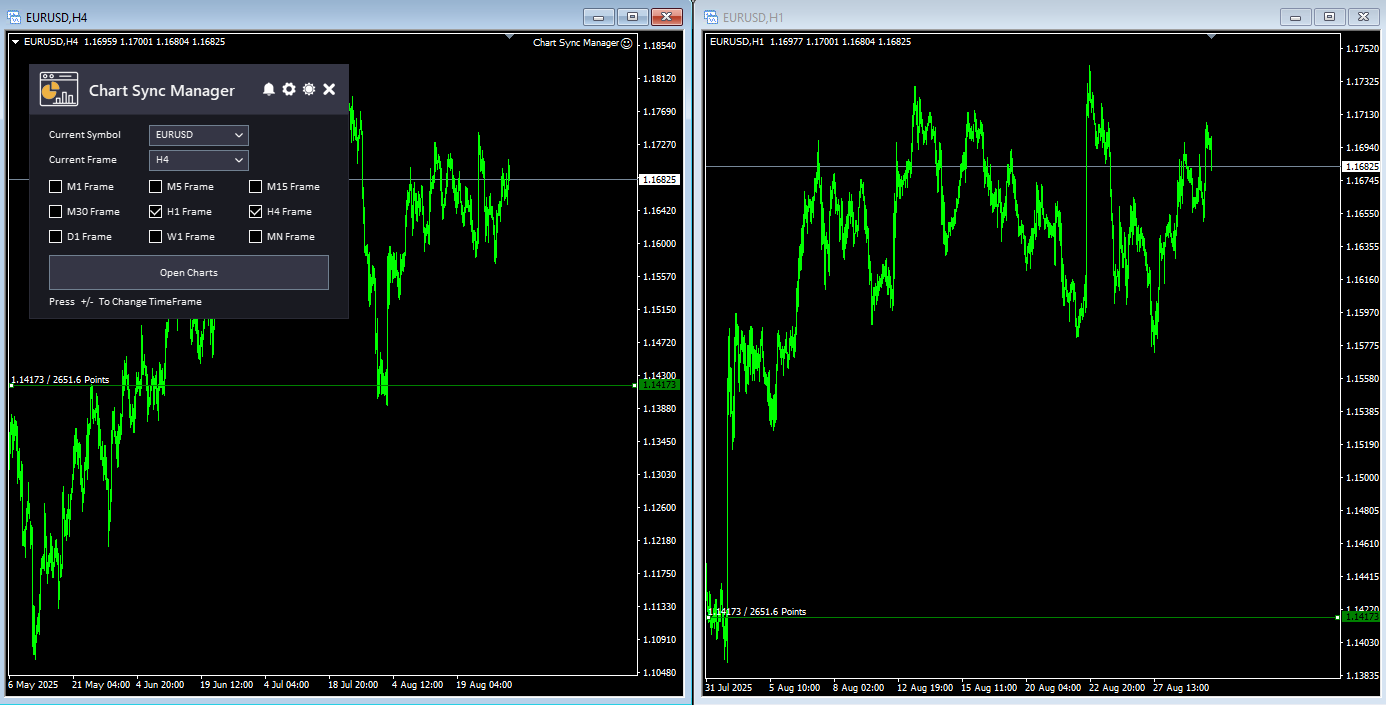Click the 1.16825 current price label on H1 scale

1363,166
